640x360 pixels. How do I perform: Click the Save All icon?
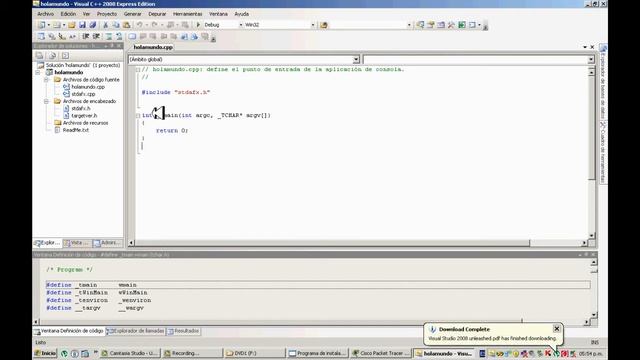click(93, 25)
